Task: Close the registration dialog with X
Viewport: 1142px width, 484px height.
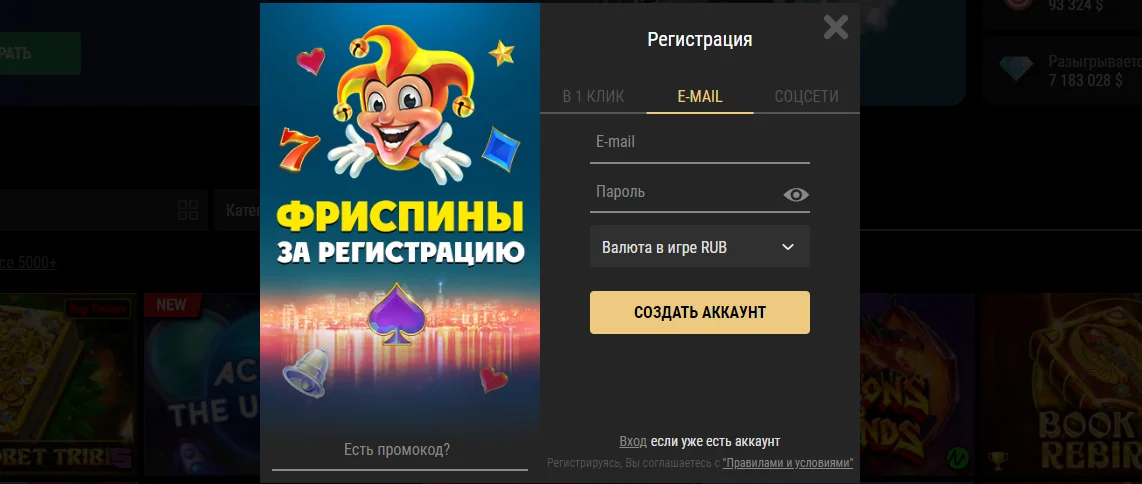Action: pos(835,27)
